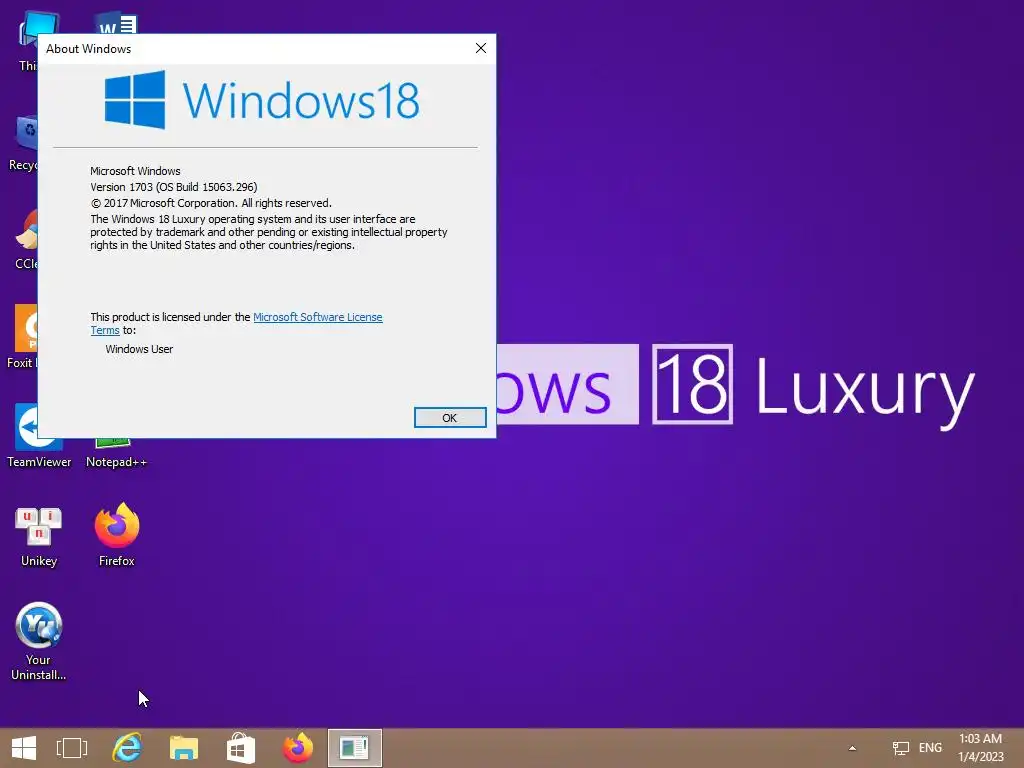Show hidden system tray icons

(852, 748)
